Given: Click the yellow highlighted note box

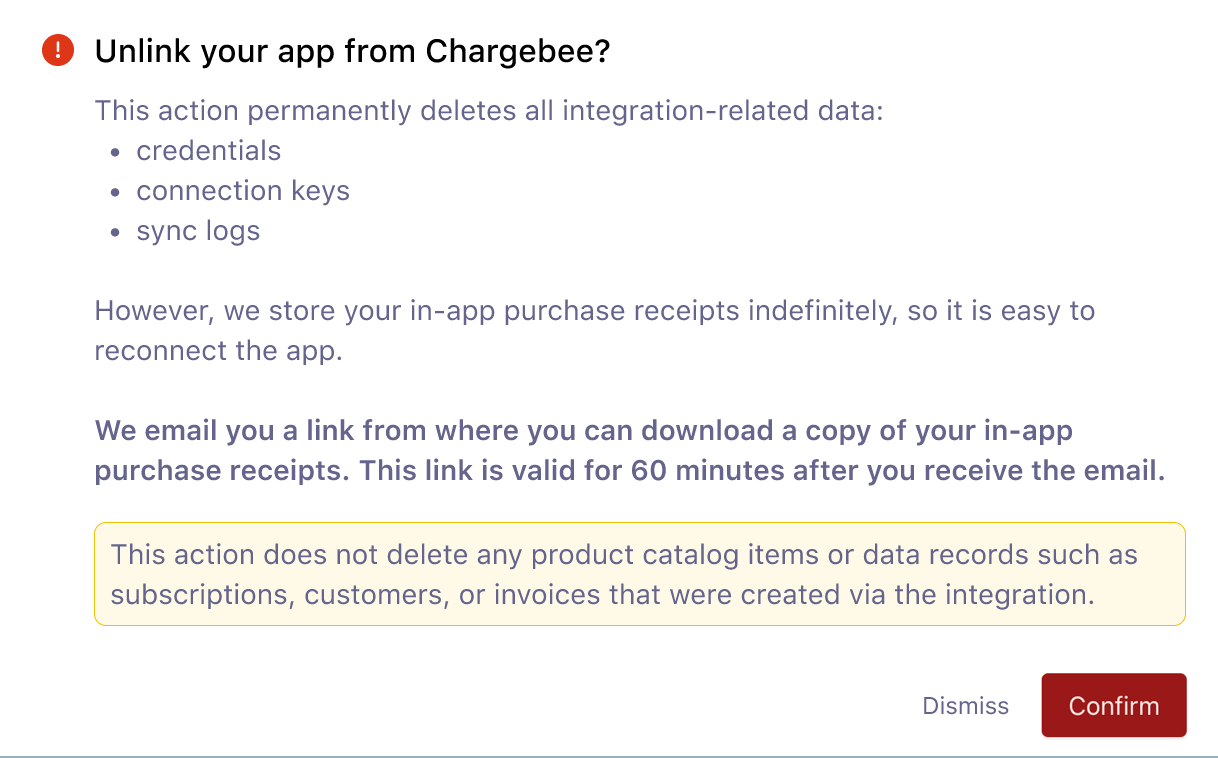Looking at the screenshot, I should (640, 574).
